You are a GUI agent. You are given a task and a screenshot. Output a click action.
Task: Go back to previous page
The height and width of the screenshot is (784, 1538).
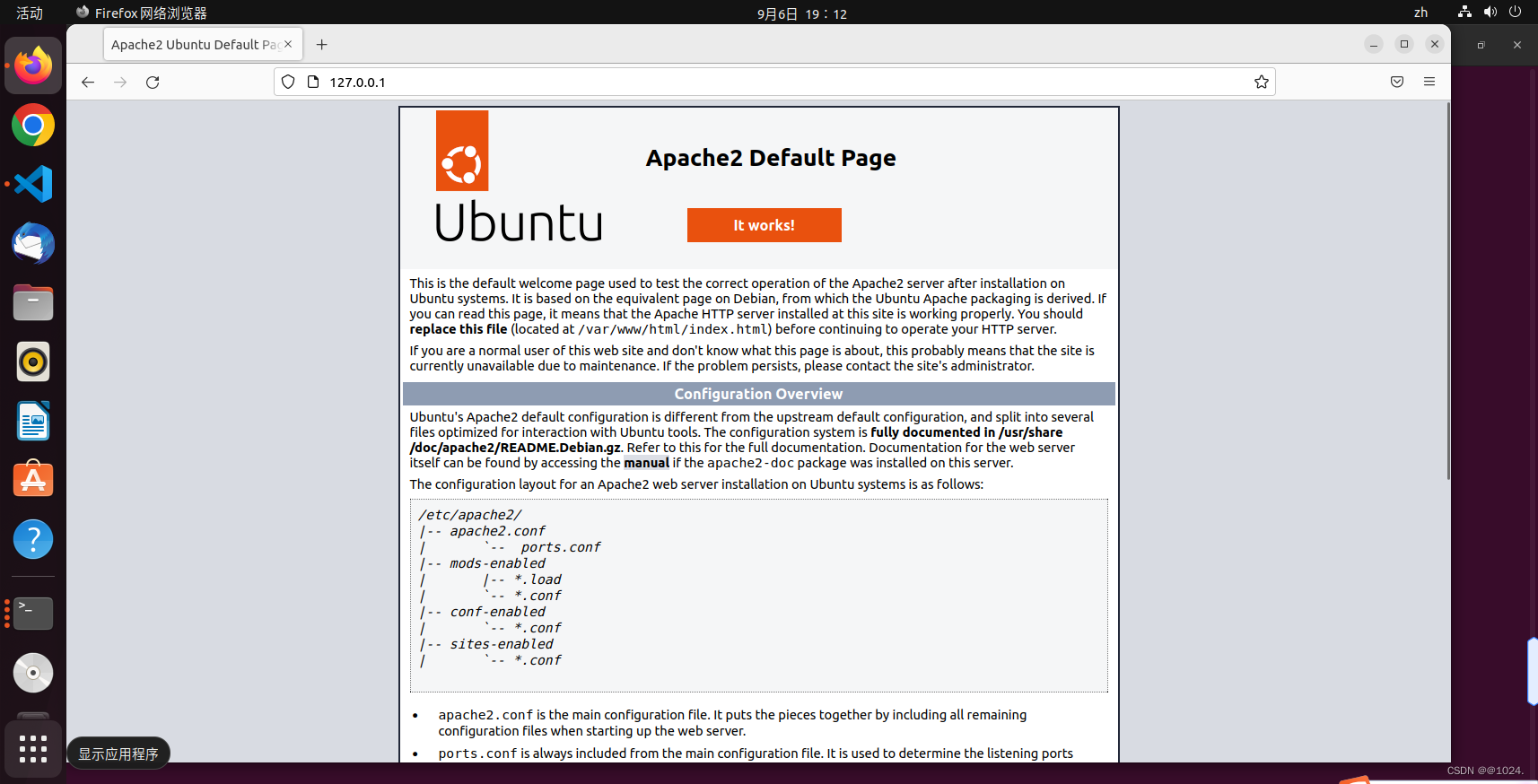tap(88, 82)
